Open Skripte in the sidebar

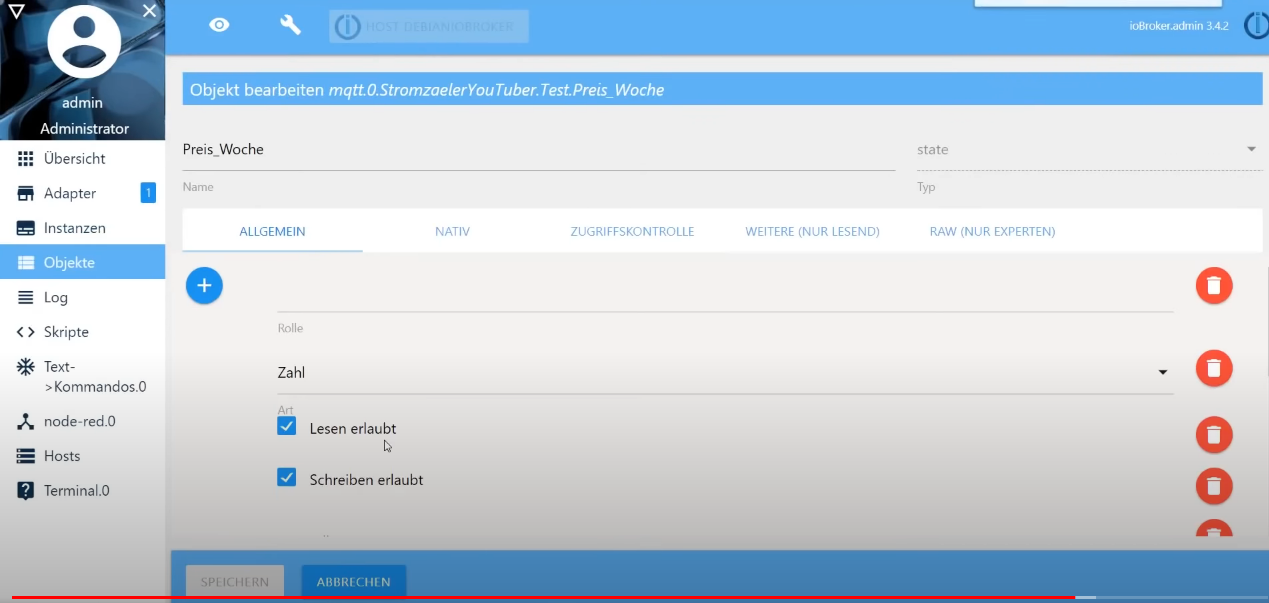click(82, 332)
